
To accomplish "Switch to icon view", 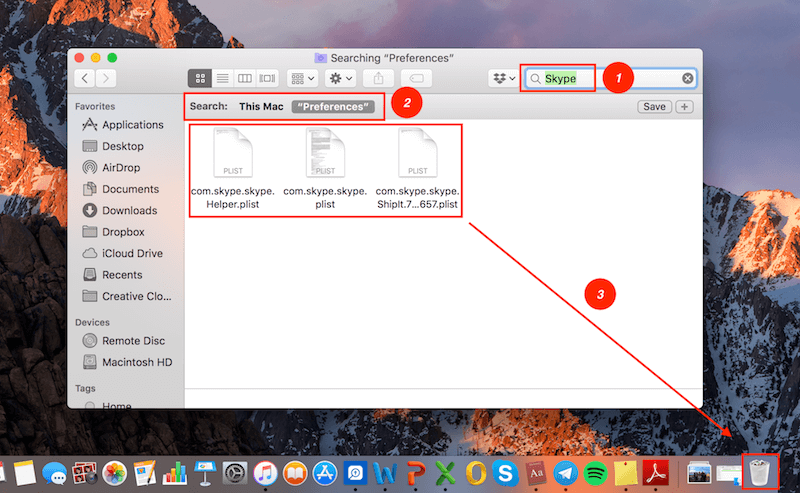I will pos(200,78).
